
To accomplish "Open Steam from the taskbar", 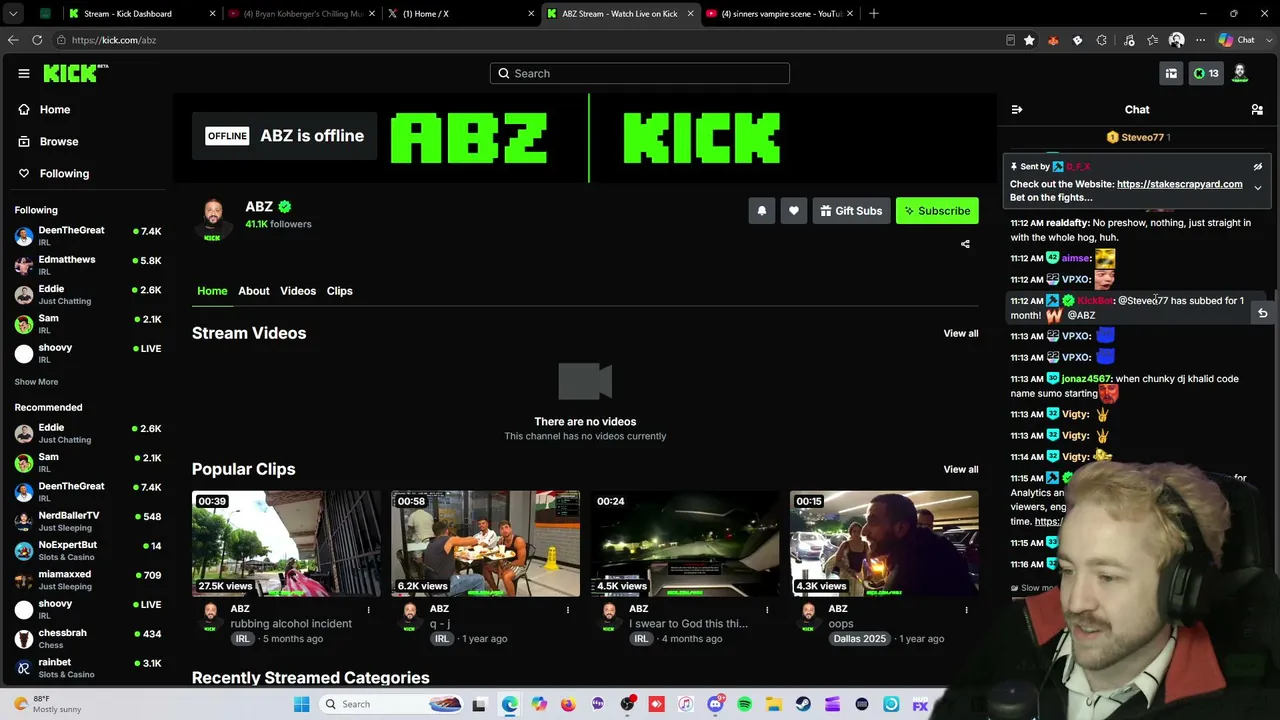I will point(803,704).
